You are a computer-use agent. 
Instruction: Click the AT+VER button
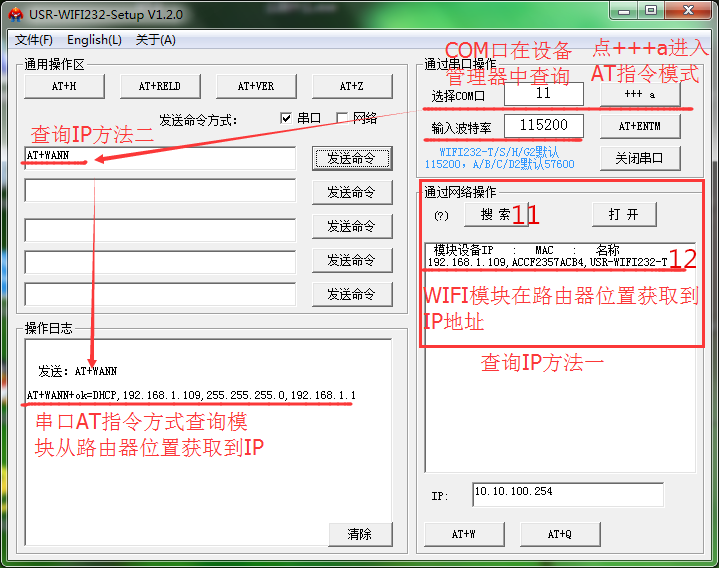coord(256,86)
